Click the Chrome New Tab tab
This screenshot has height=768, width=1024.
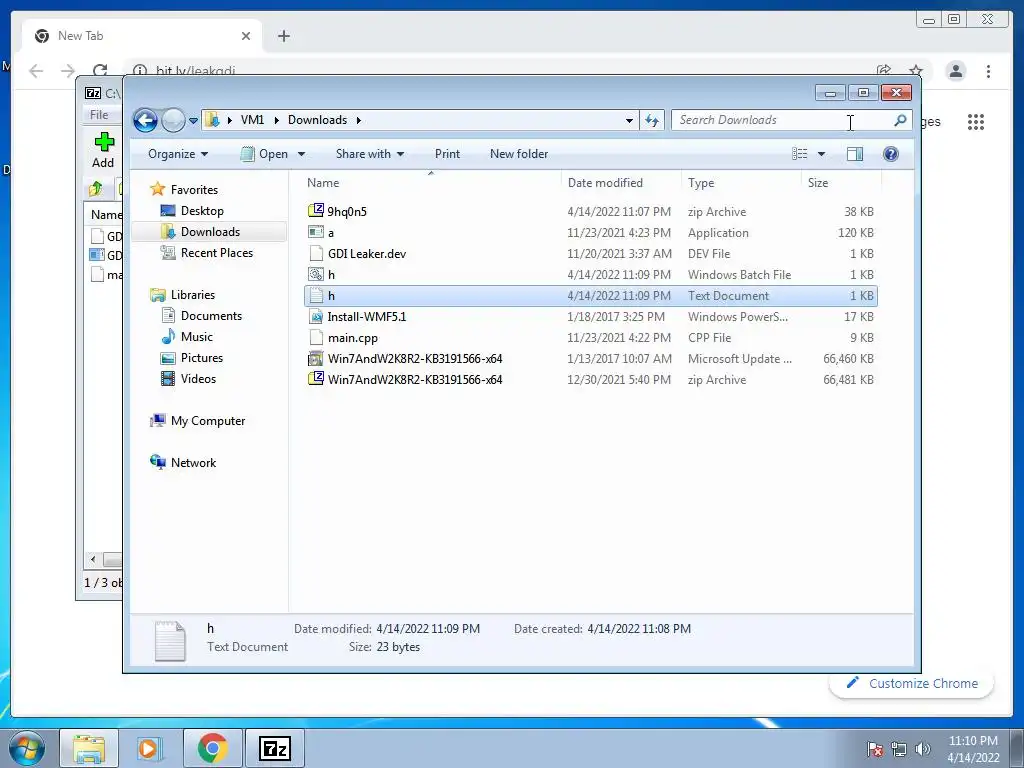[141, 36]
